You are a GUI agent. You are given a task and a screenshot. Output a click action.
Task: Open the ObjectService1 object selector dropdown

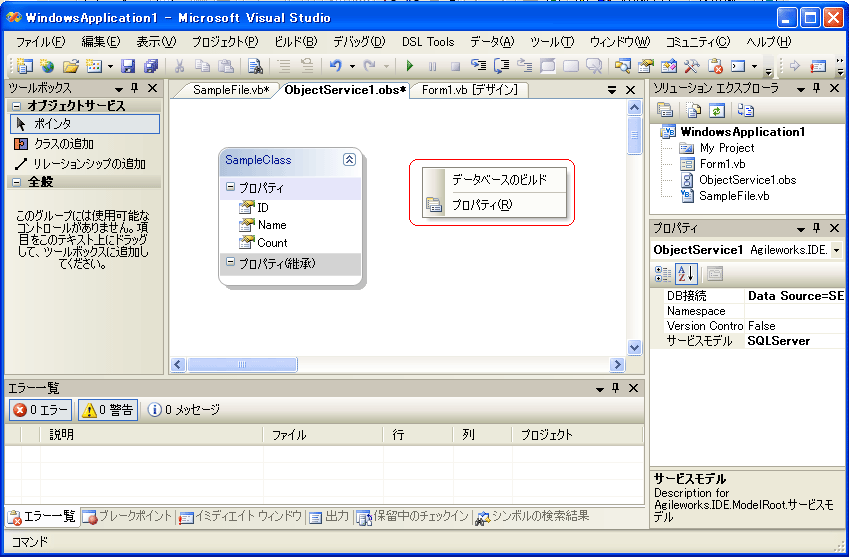click(x=837, y=250)
